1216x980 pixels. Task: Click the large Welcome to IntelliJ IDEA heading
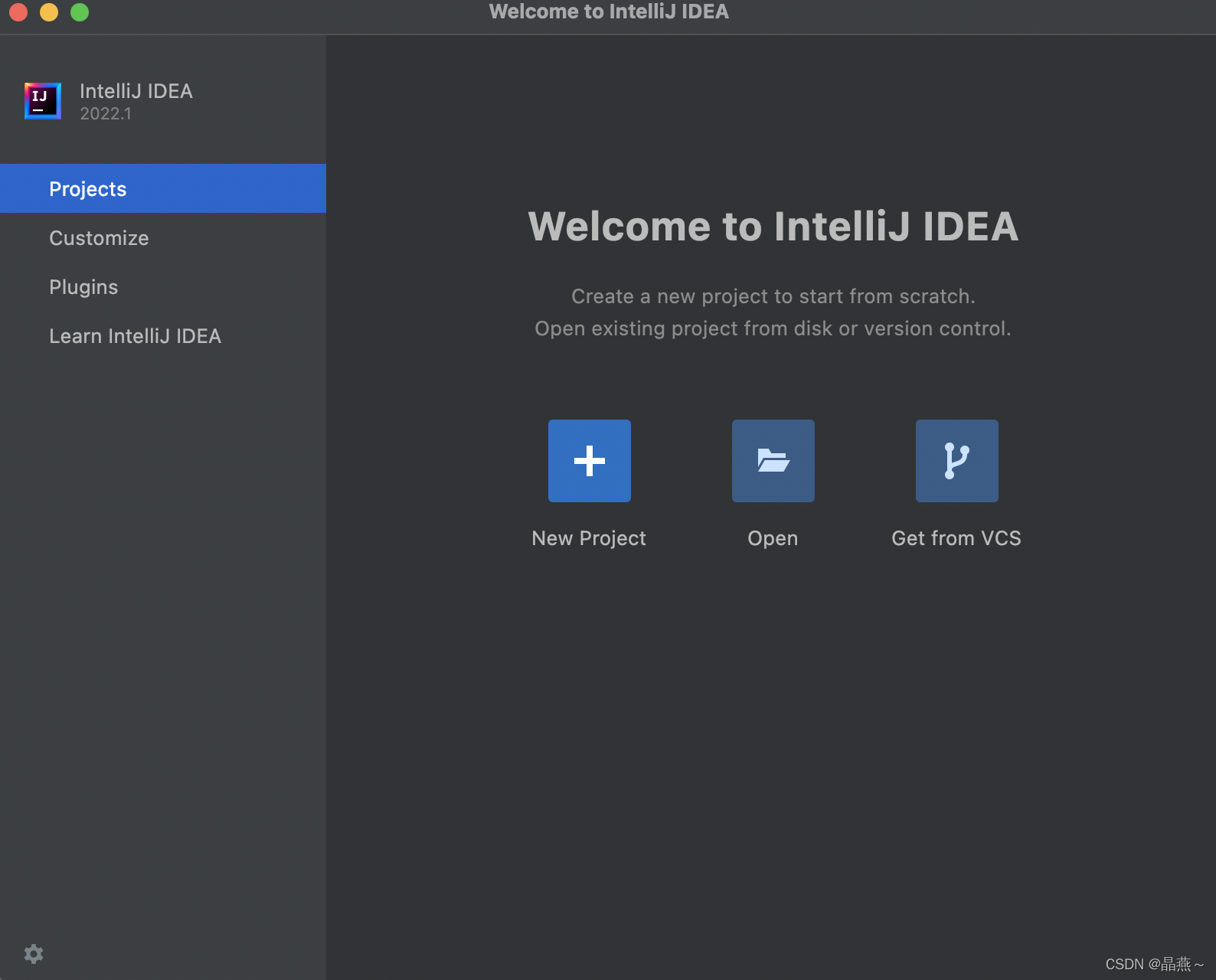773,227
